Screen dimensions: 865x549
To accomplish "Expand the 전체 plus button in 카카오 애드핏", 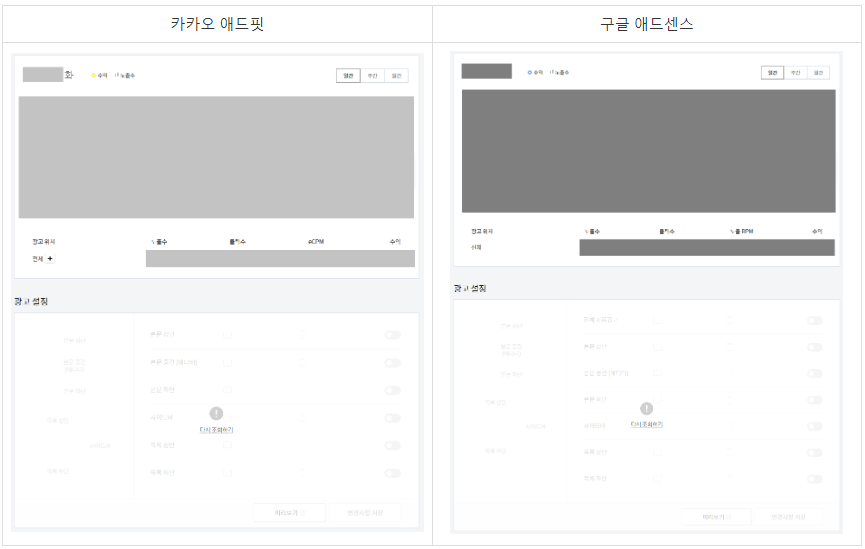I will coord(50,259).
